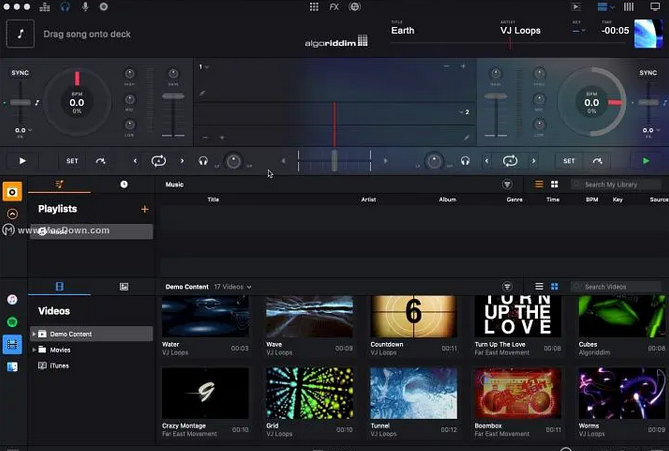Click the left deck SET cue button
Screen dimensions: 669x451
click(x=72, y=160)
